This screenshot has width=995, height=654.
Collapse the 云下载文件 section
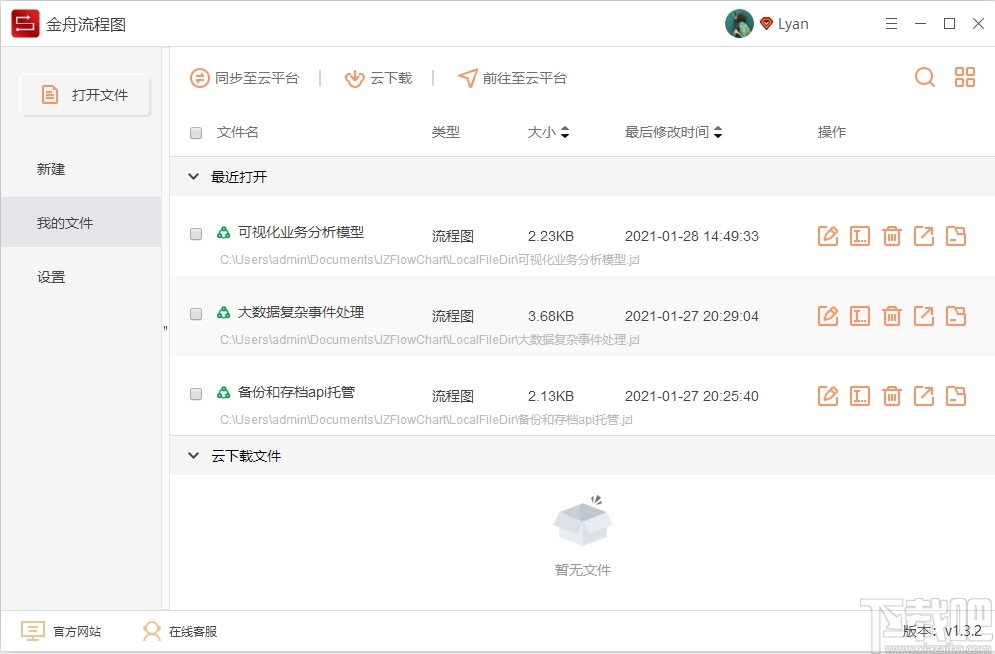[x=193, y=455]
